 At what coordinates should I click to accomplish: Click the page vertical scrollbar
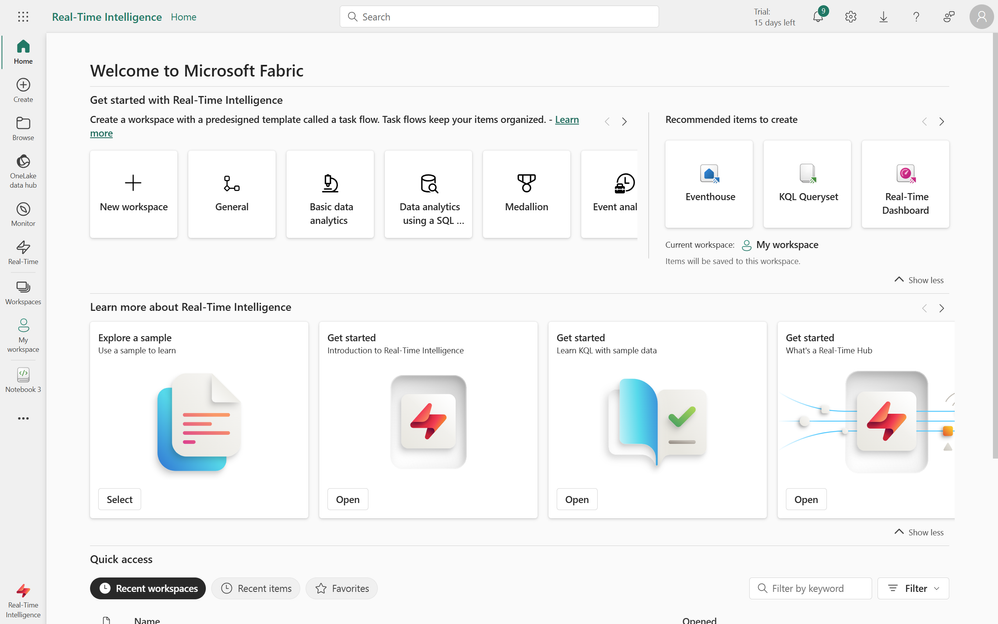995,245
